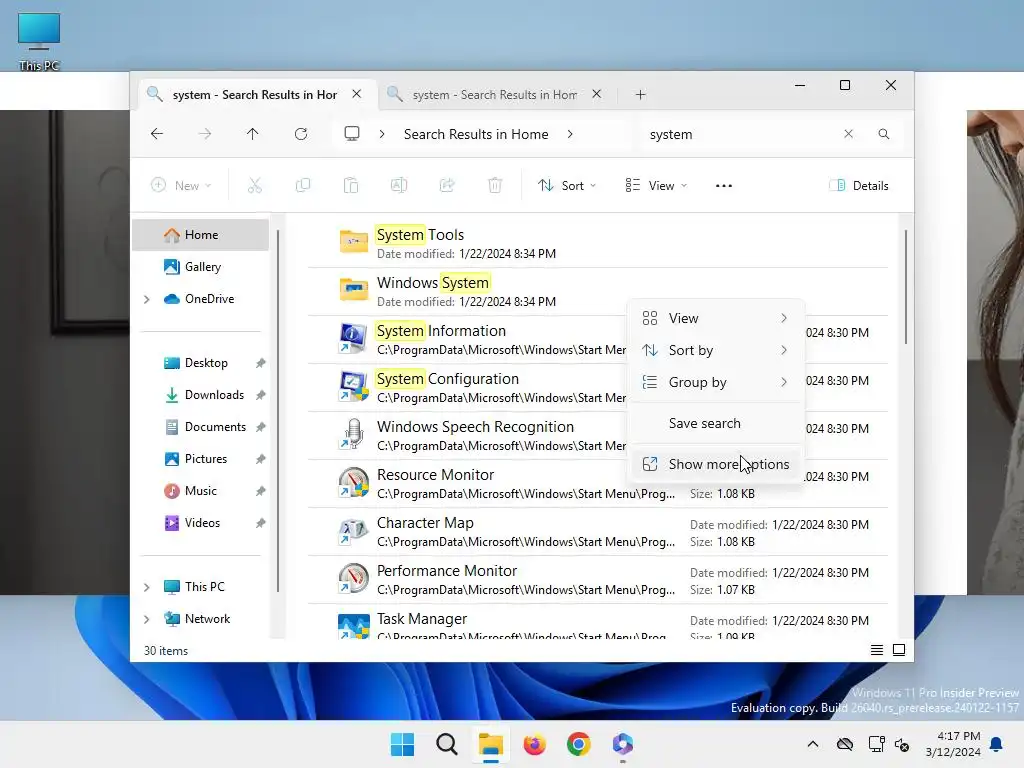The height and width of the screenshot is (768, 1024).
Task: Open the Sort dropdown in toolbar
Action: pos(567,185)
